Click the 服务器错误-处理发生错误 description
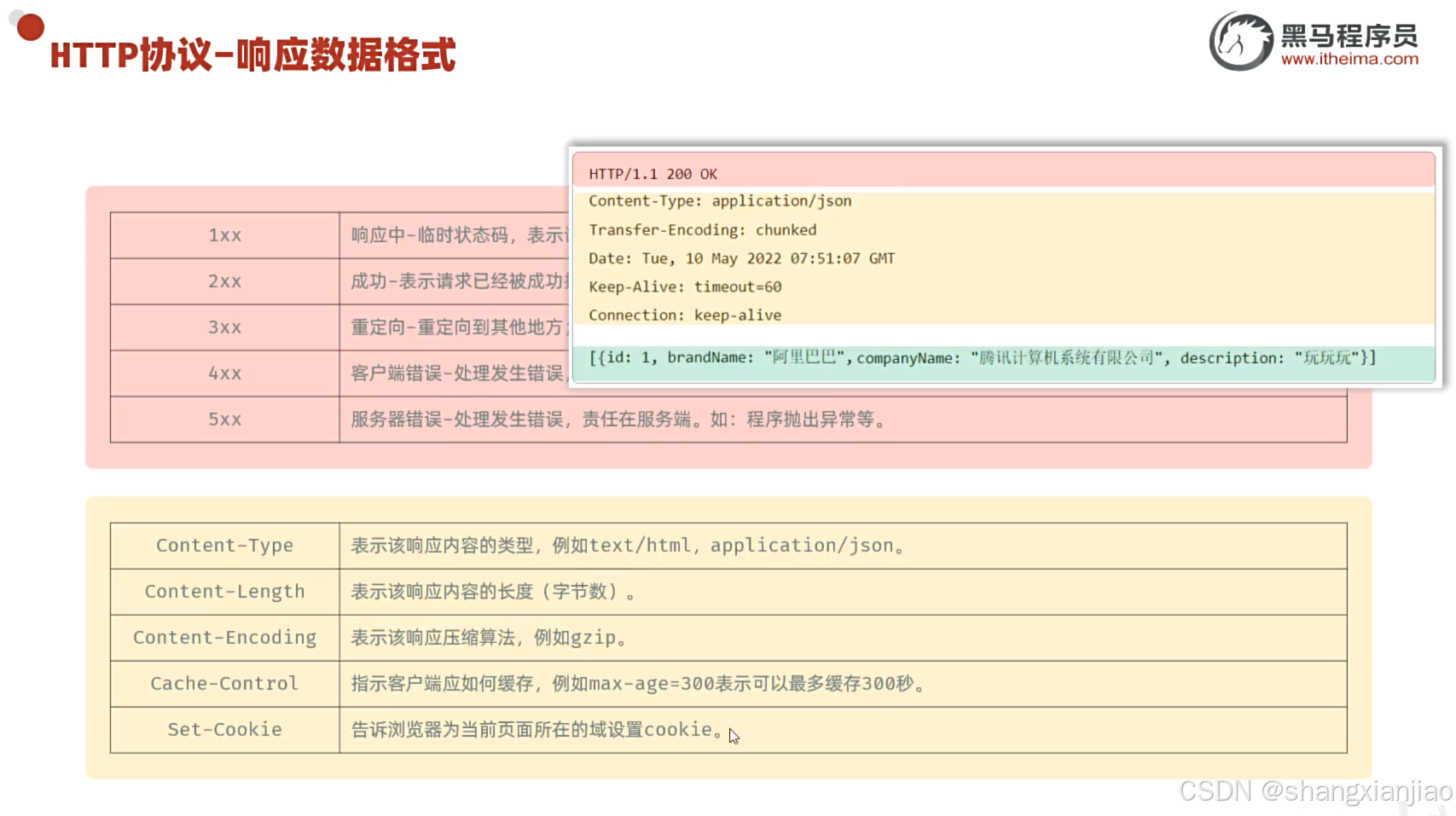The image size is (1456, 816). (619, 420)
